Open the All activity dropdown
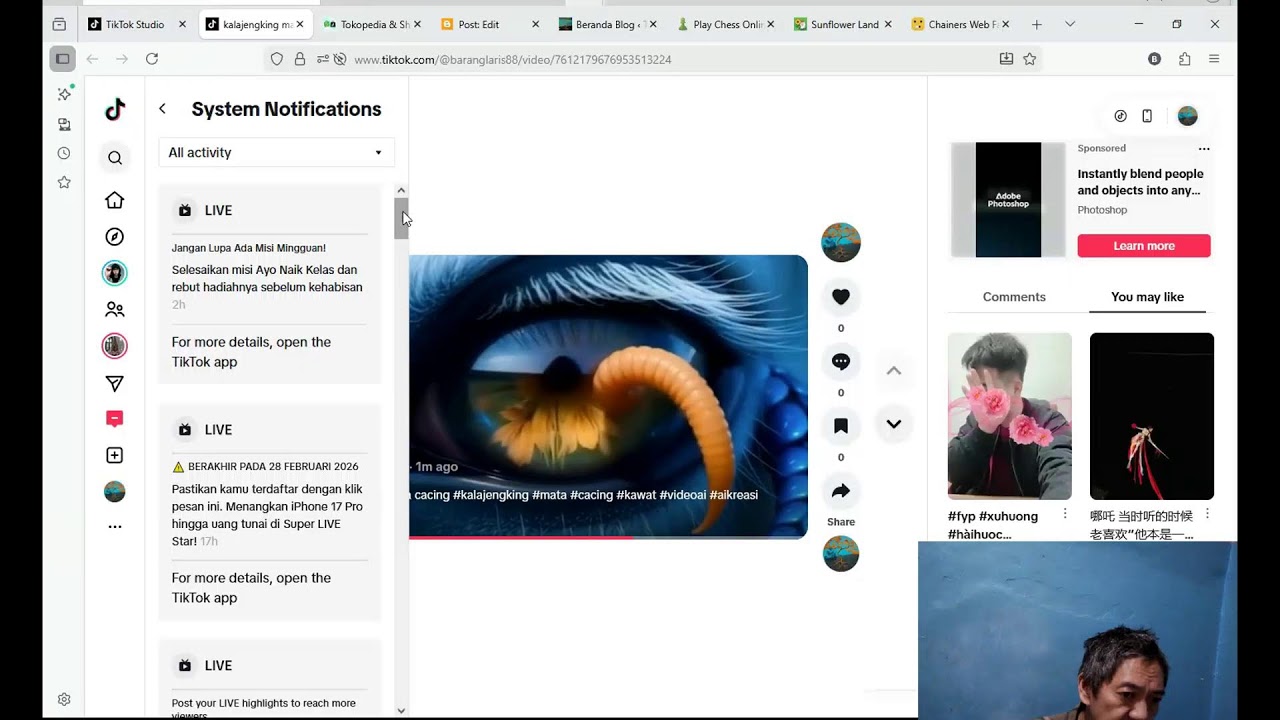The width and height of the screenshot is (1280, 720). [x=276, y=152]
